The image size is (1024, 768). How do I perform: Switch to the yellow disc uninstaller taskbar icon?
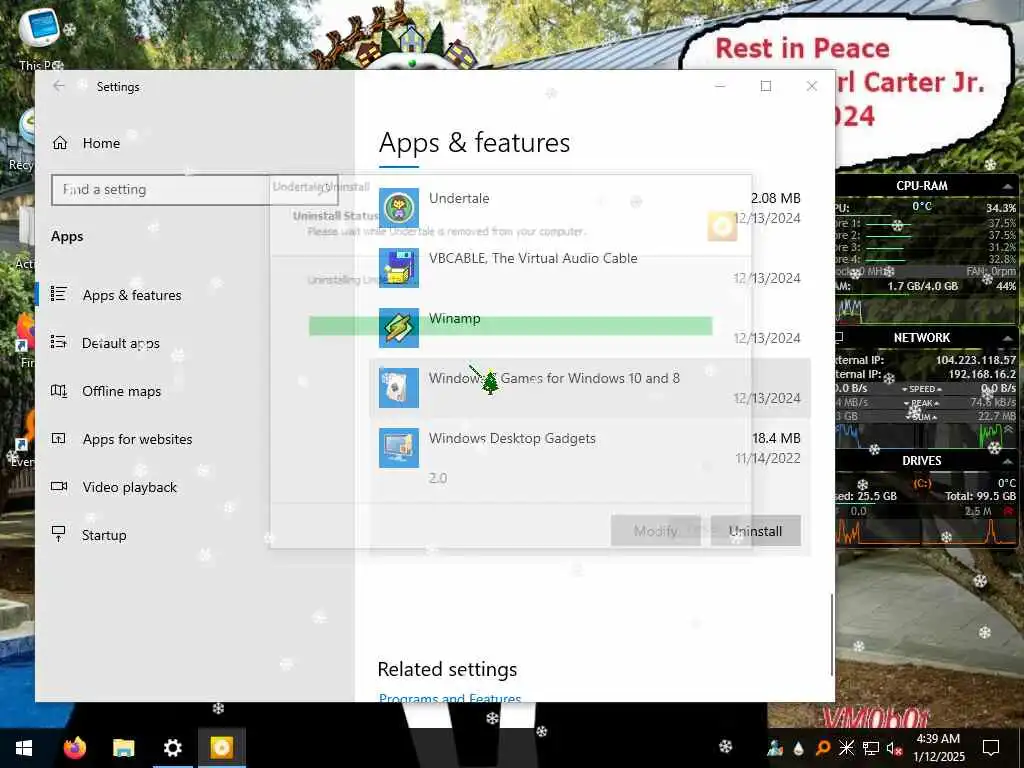point(221,748)
